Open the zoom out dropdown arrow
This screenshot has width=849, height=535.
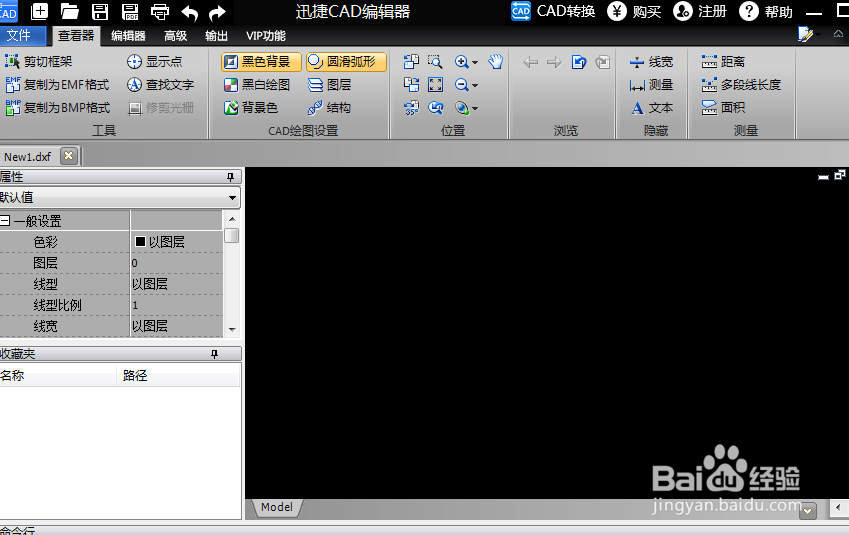pyautogui.click(x=475, y=86)
